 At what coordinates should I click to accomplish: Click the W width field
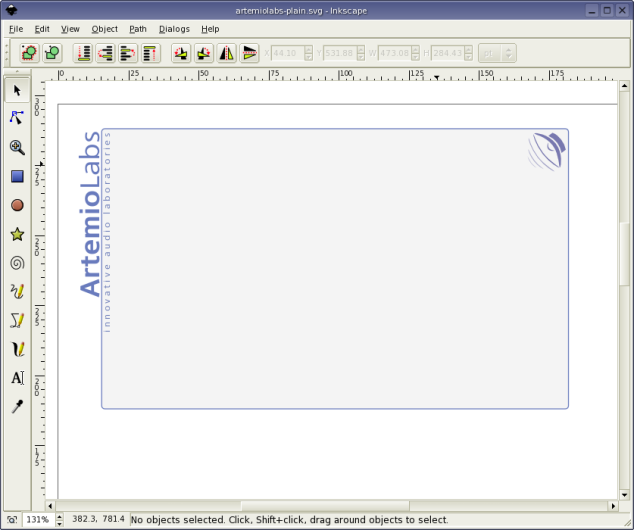pos(394,53)
